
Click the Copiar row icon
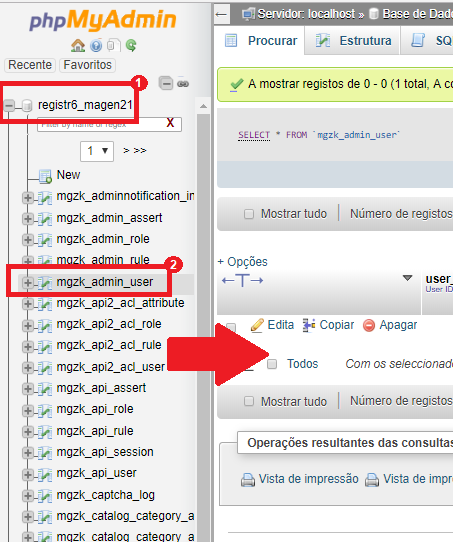[x=309, y=325]
